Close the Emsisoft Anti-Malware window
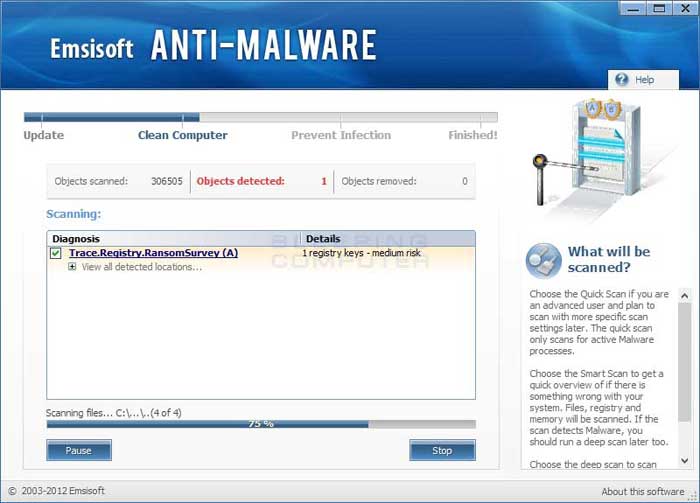Screen dimensions: 700x503 [x=685, y=8]
